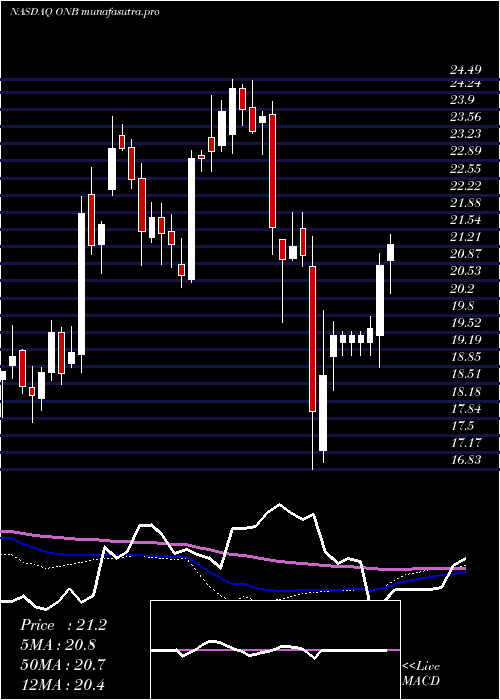Viewport: 500px width, 700px height.
Task: Select the 23.56 price axis label
Action: [466, 117]
